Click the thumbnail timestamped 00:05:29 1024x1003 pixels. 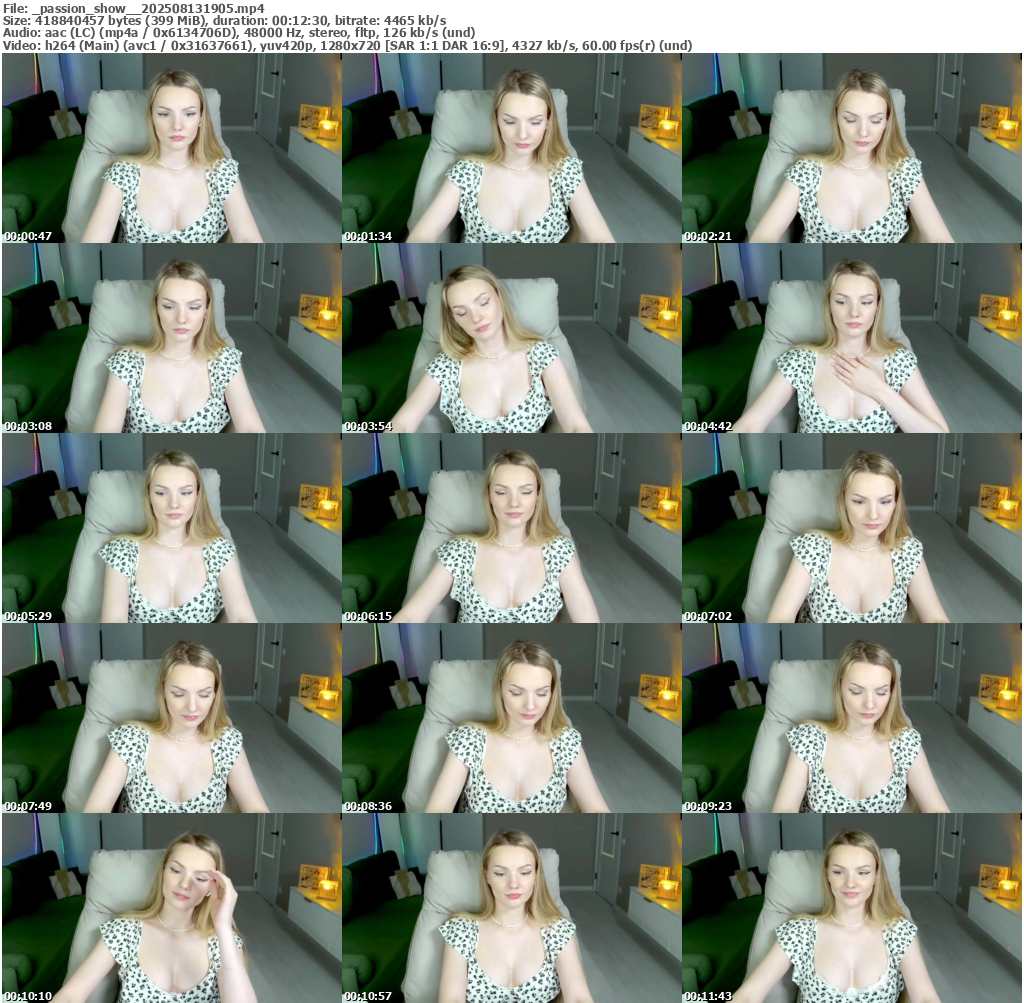[171, 528]
